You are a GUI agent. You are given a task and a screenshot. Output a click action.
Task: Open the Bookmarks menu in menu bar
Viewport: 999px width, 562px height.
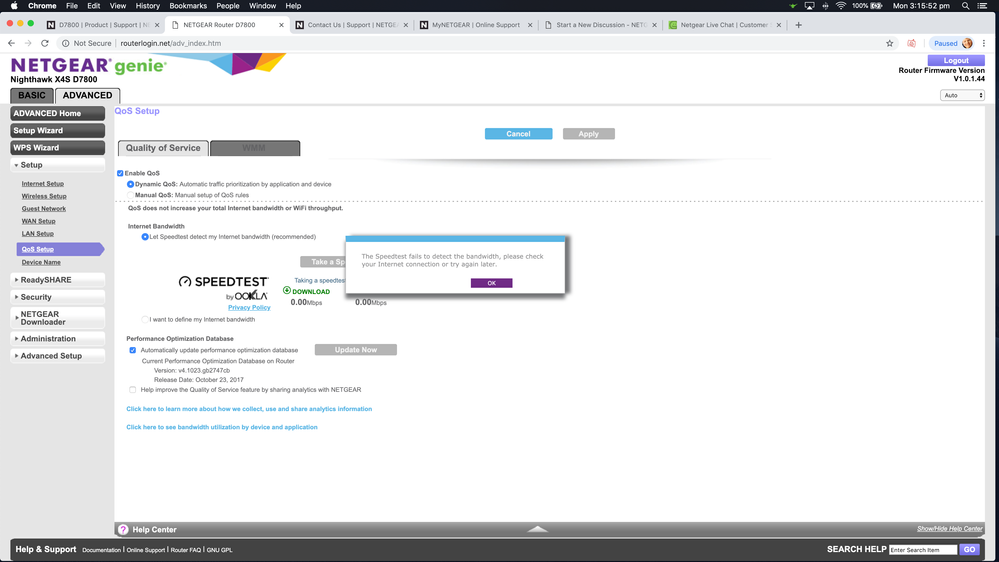[x=188, y=6]
